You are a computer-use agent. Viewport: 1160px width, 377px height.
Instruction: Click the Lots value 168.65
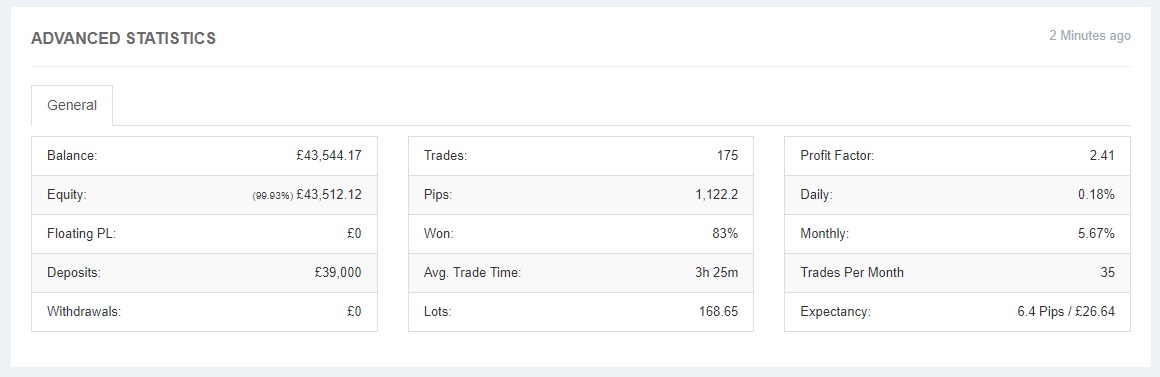(718, 311)
